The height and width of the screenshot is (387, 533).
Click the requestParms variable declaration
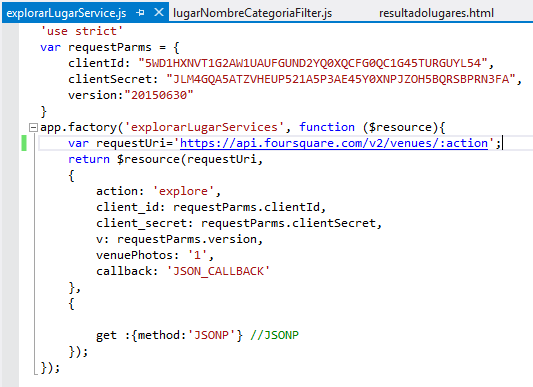[x=109, y=47]
